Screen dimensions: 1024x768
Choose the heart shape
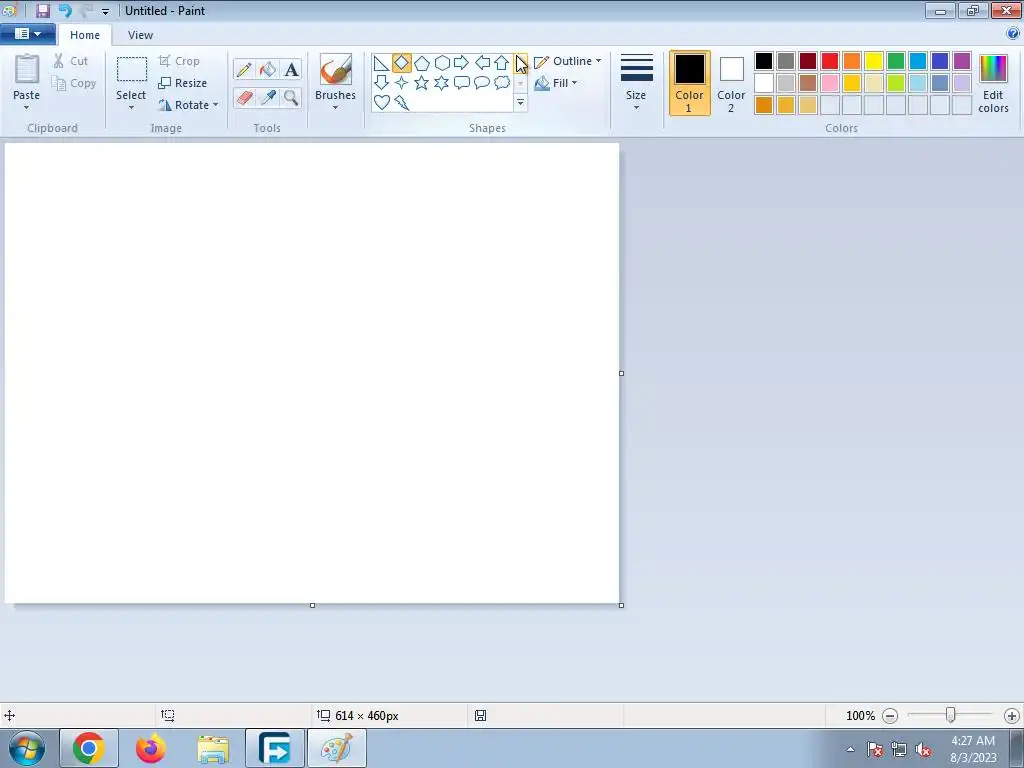tap(381, 103)
